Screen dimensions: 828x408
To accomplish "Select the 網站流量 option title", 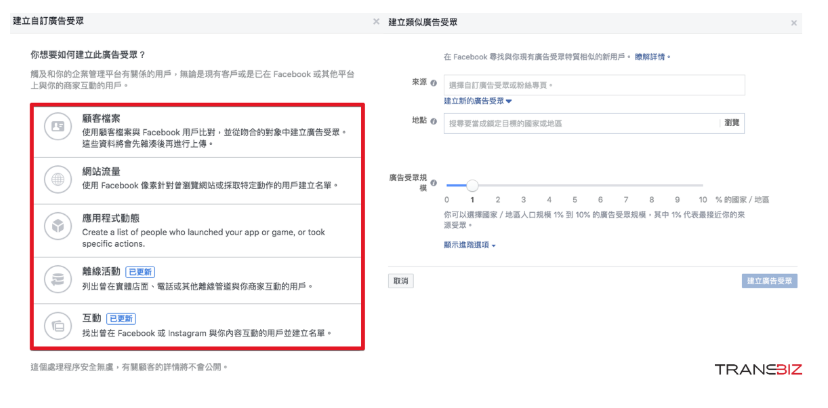I will coord(101,172).
